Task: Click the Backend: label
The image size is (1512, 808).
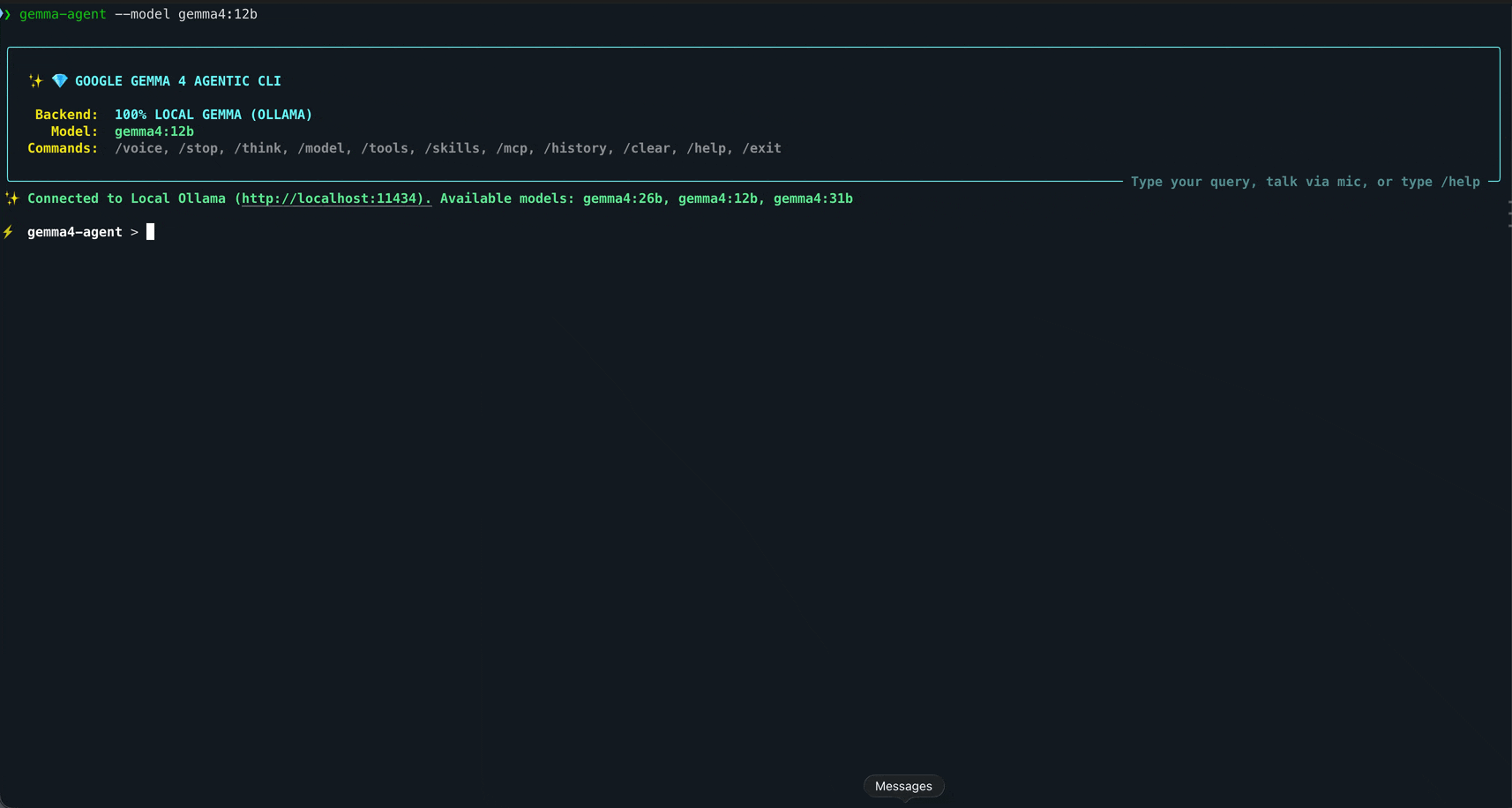Action: tap(67, 115)
